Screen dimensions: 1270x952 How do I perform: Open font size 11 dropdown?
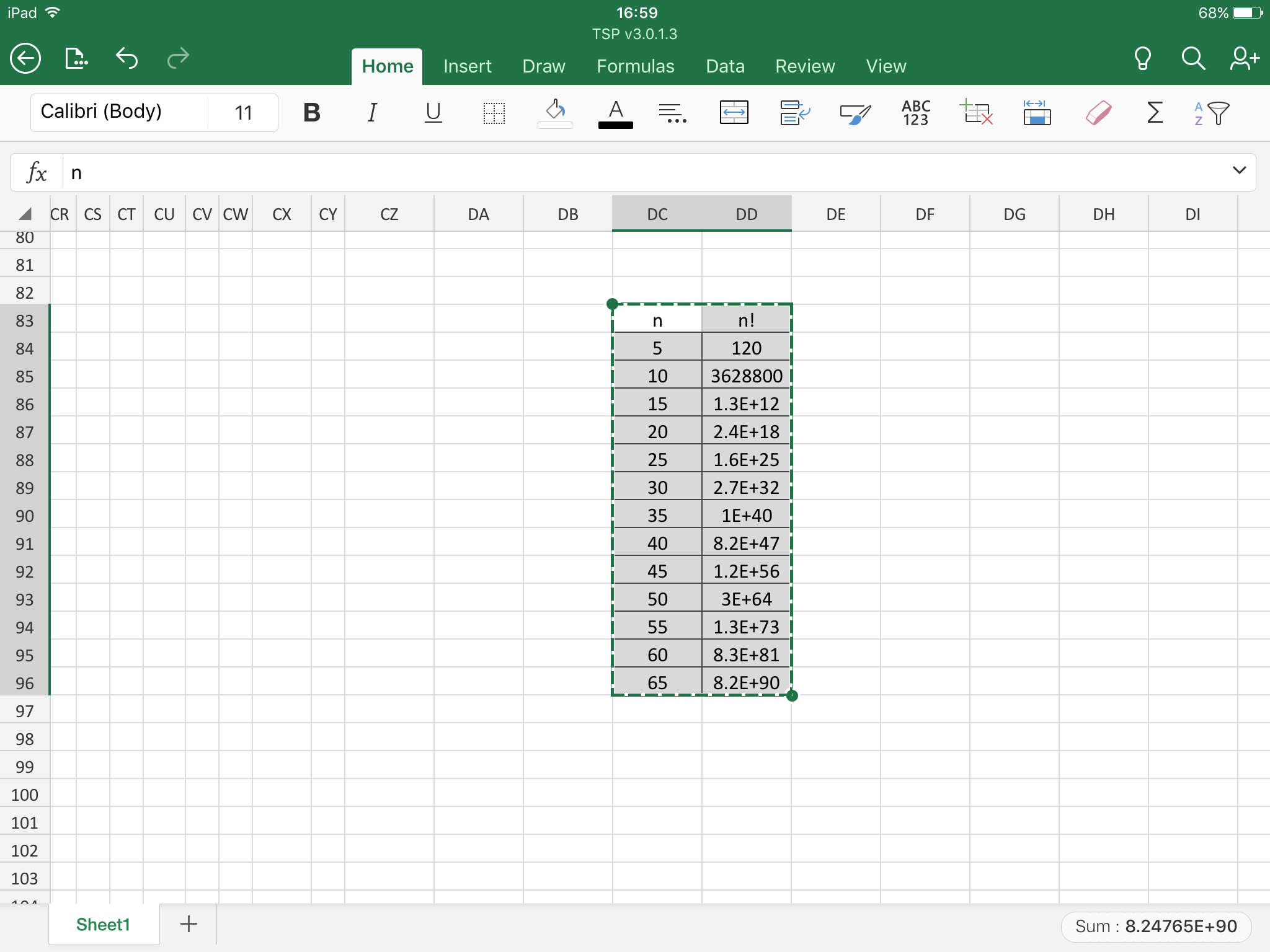(243, 113)
